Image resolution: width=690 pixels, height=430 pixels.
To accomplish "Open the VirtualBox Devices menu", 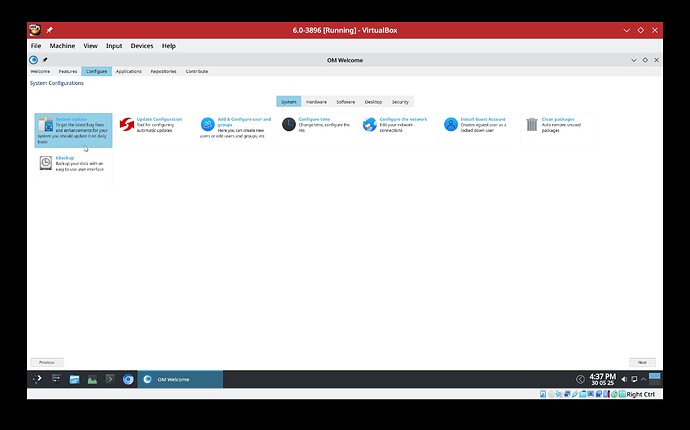I will click(x=142, y=46).
